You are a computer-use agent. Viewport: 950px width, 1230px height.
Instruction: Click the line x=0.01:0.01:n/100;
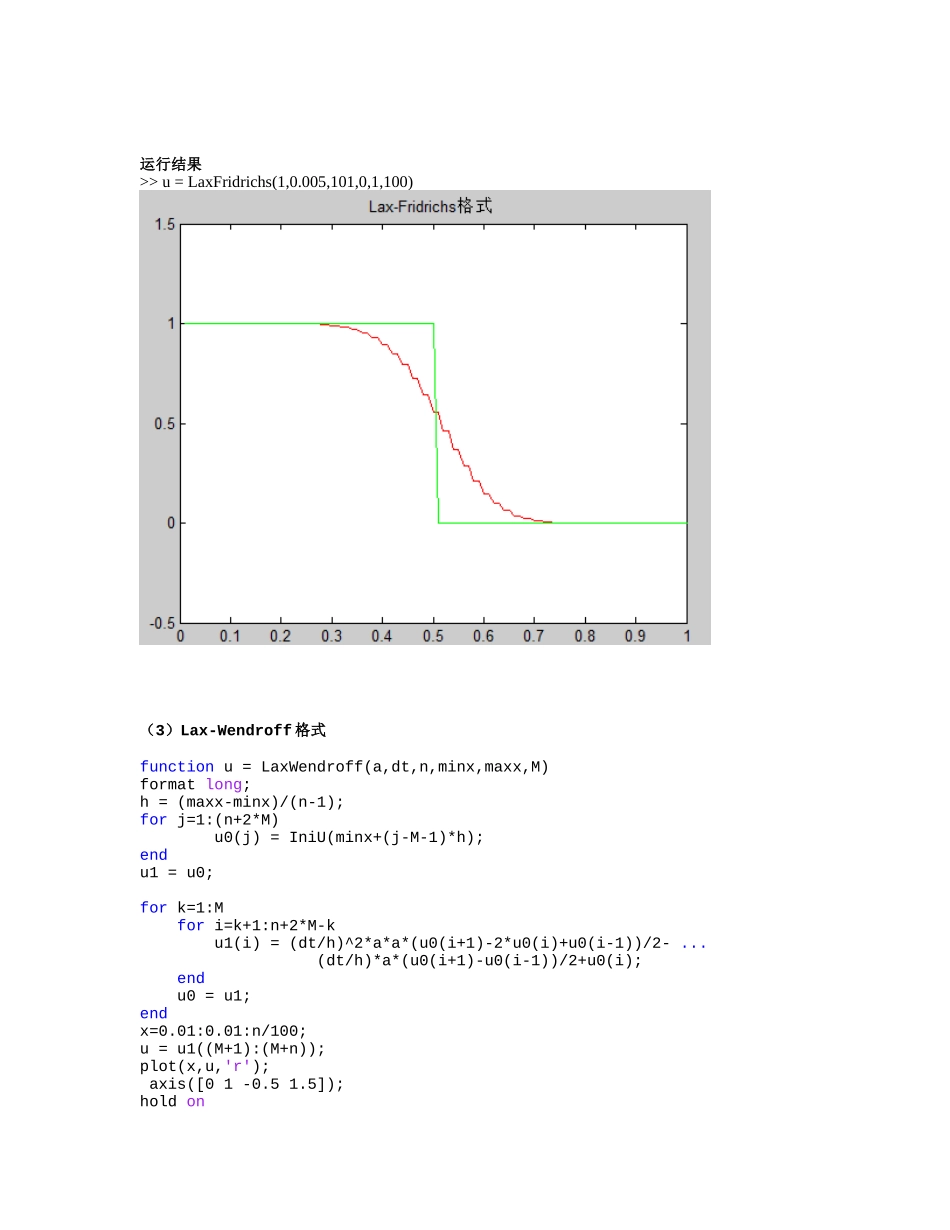223,1032
